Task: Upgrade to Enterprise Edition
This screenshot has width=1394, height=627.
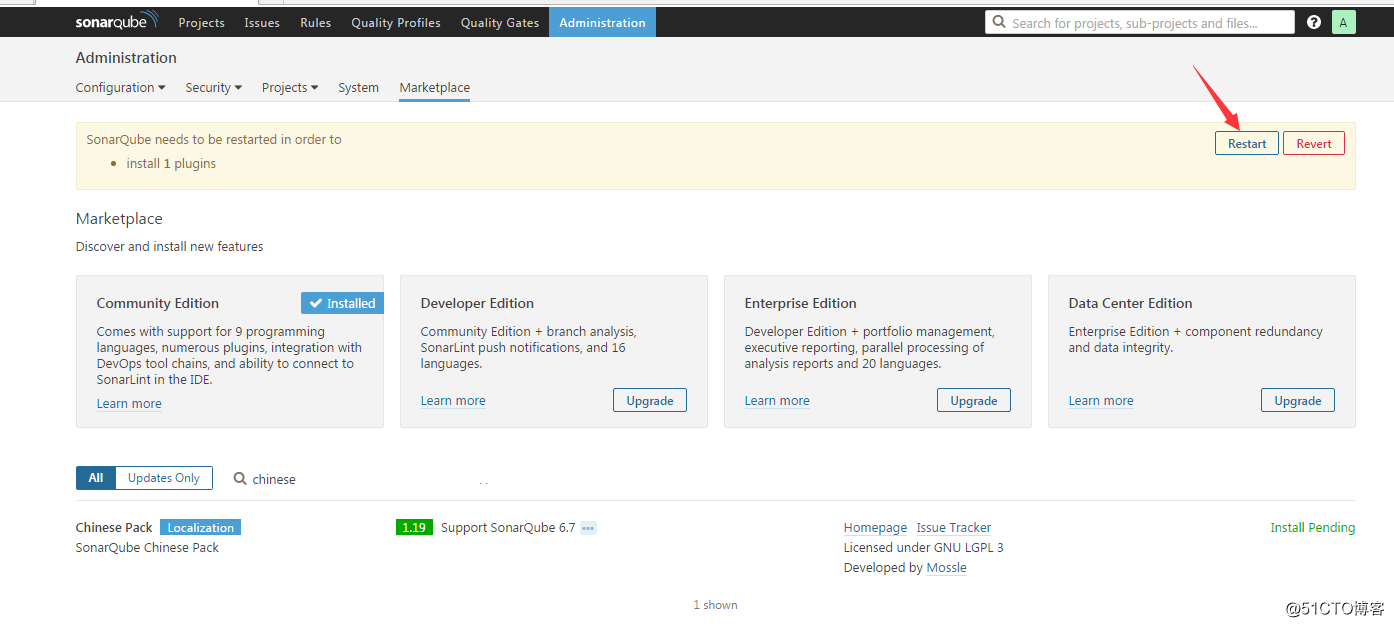Action: click(974, 400)
